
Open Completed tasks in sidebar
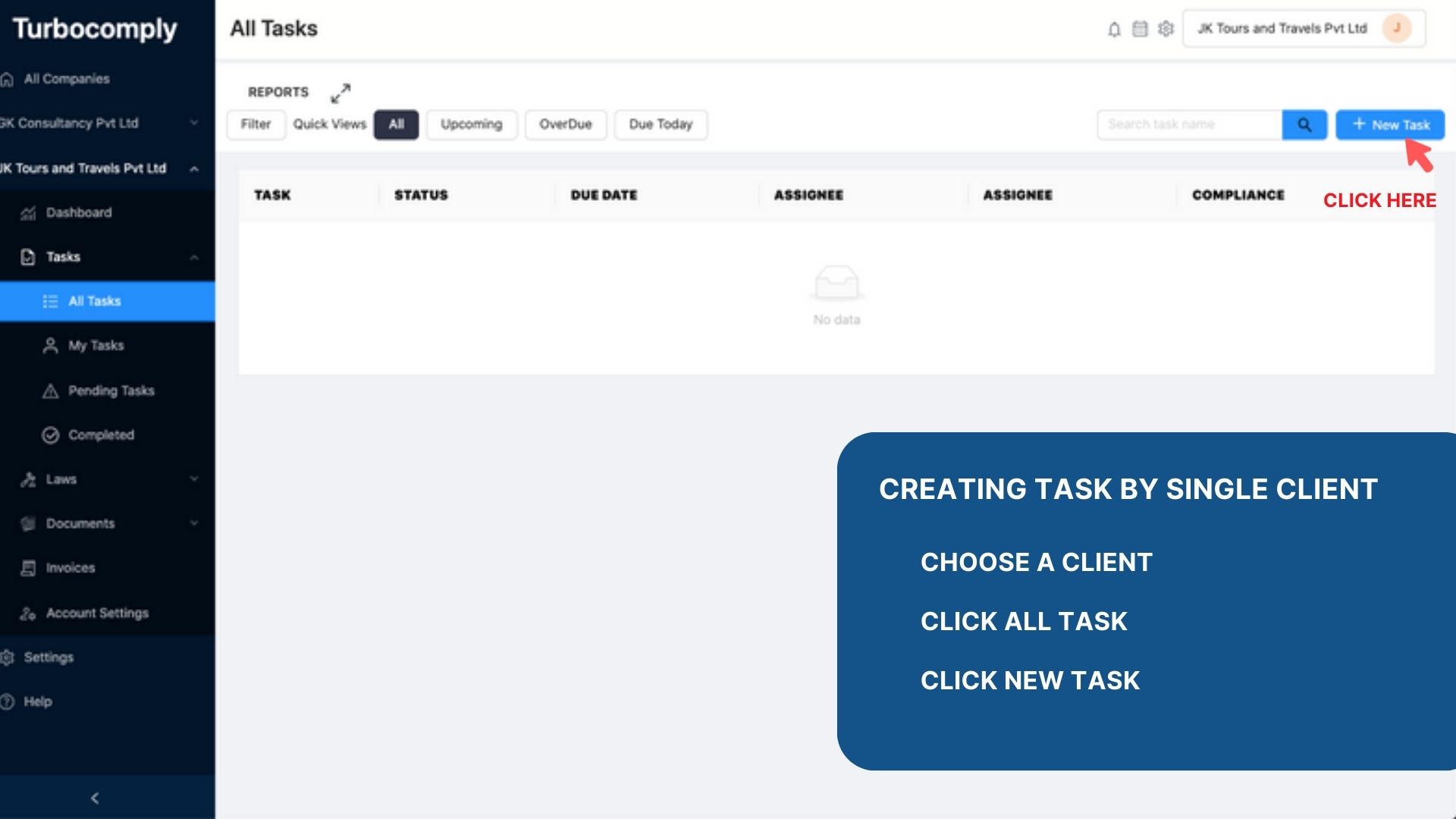[101, 435]
